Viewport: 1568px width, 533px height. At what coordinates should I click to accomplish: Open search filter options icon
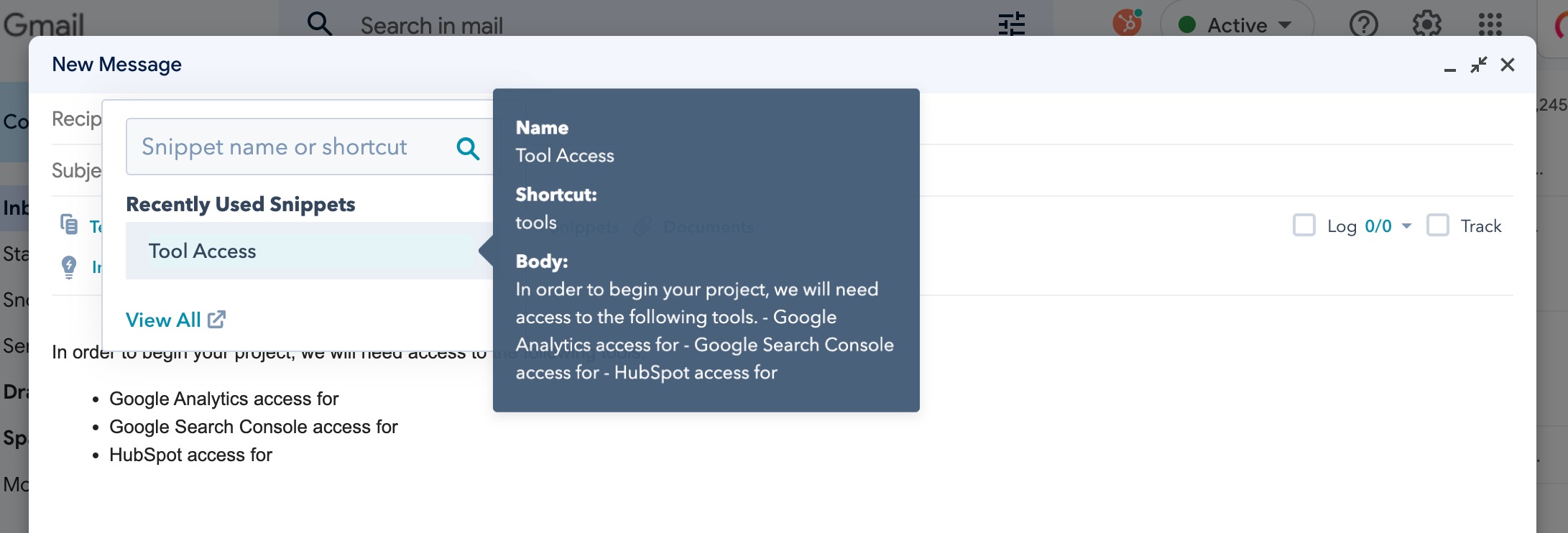1011,24
